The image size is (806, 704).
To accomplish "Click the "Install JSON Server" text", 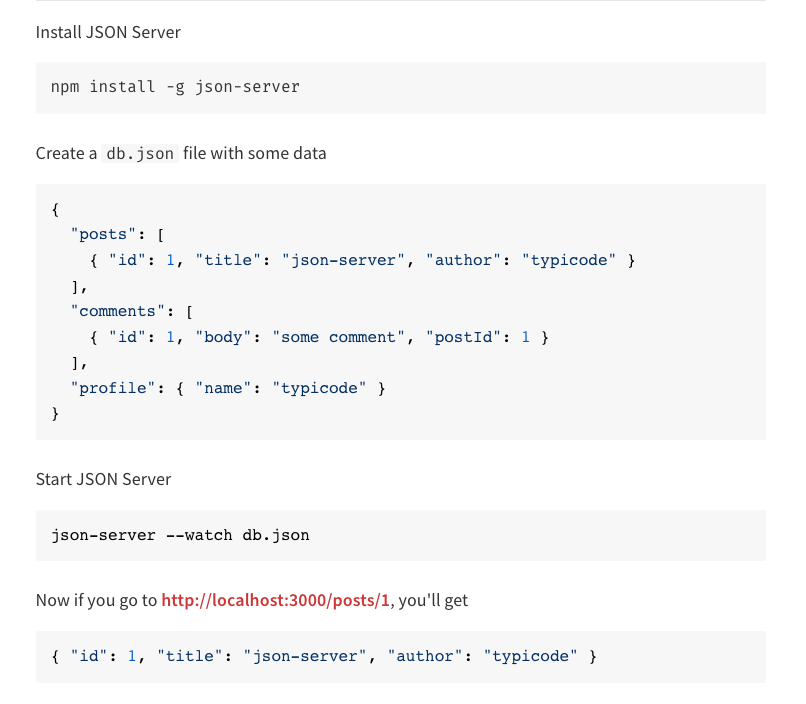I will tap(108, 32).
